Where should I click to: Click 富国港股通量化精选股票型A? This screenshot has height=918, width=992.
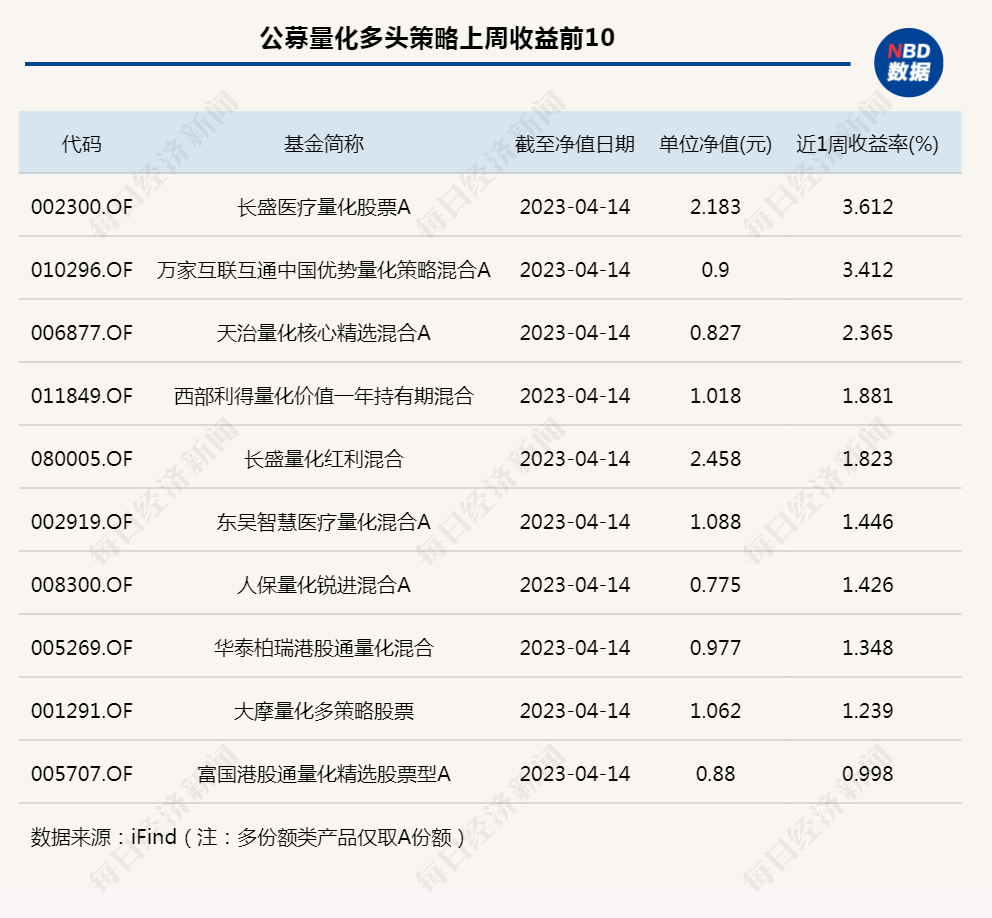coord(323,774)
